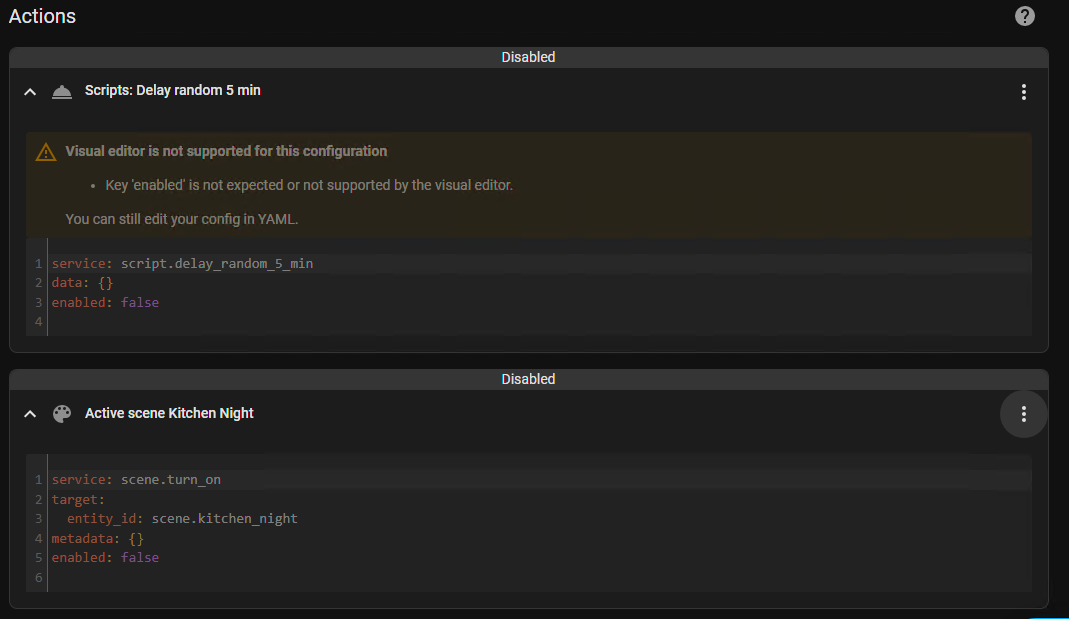Click the palette icon on Active scene Kitchen Night
This screenshot has width=1069, height=619.
[62, 413]
